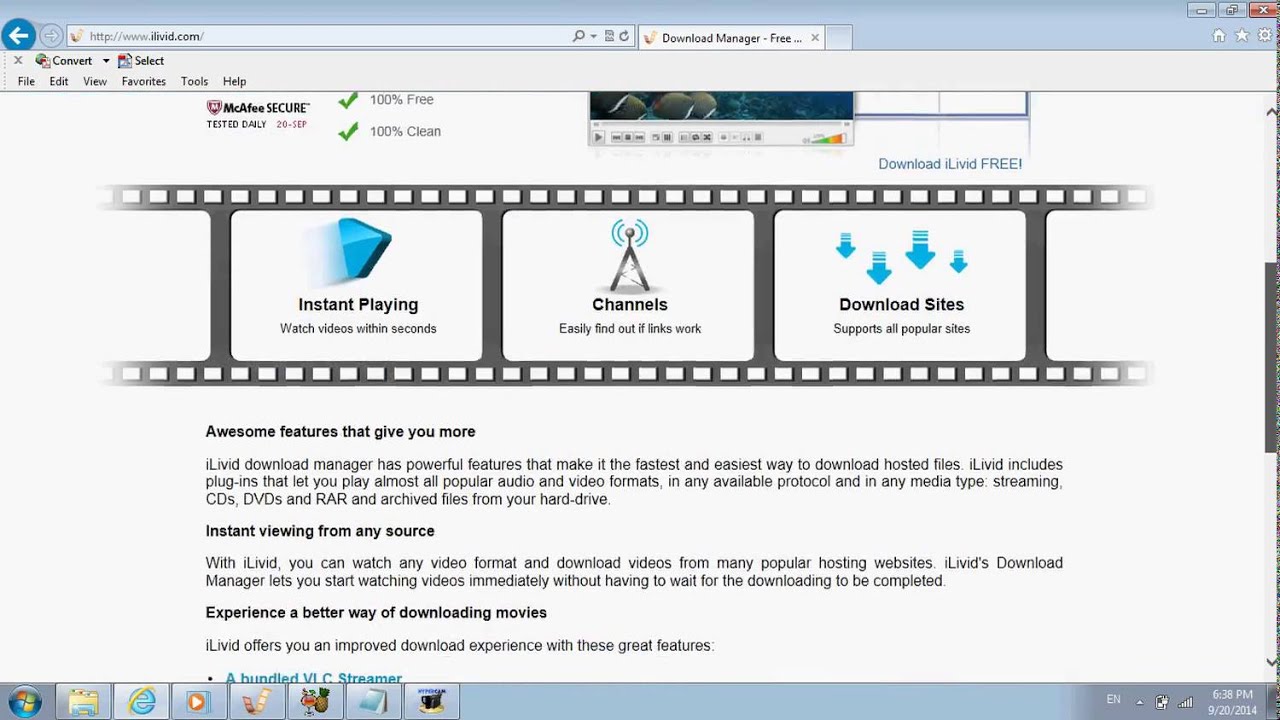The height and width of the screenshot is (720, 1280).
Task: Click the HyperCam taskbar icon
Action: click(432, 702)
